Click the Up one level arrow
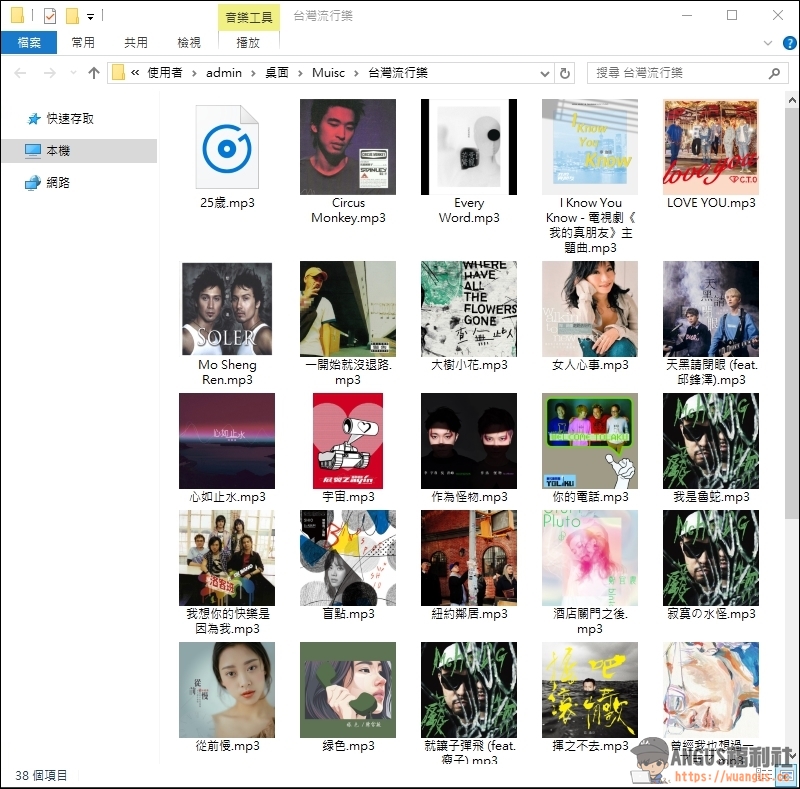Viewport: 800px width, 789px height. [94, 73]
